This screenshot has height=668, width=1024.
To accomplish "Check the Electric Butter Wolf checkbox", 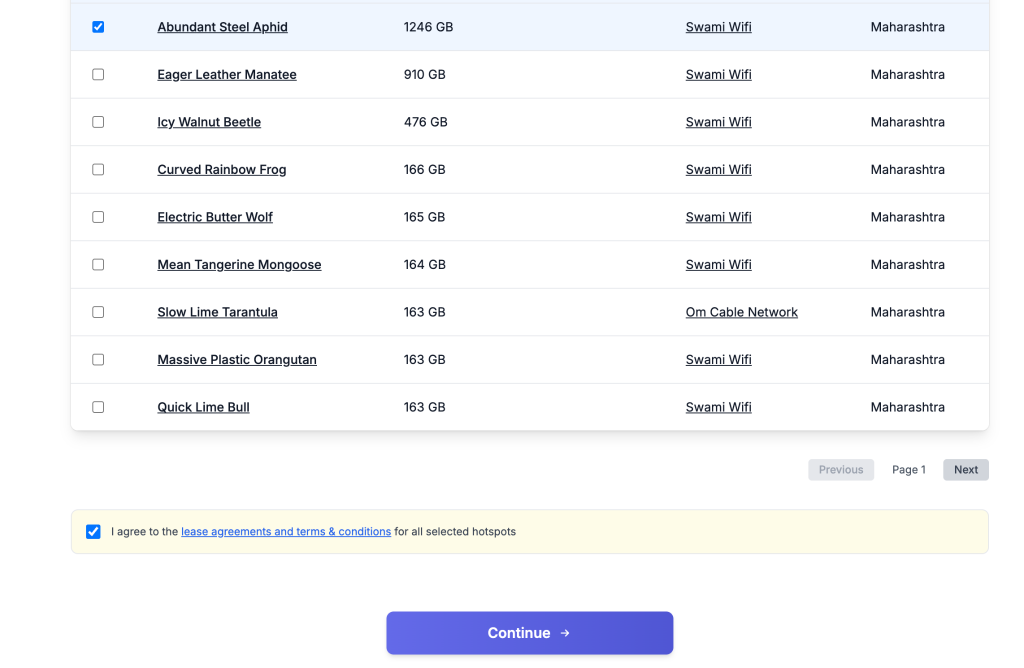I will click(x=98, y=217).
